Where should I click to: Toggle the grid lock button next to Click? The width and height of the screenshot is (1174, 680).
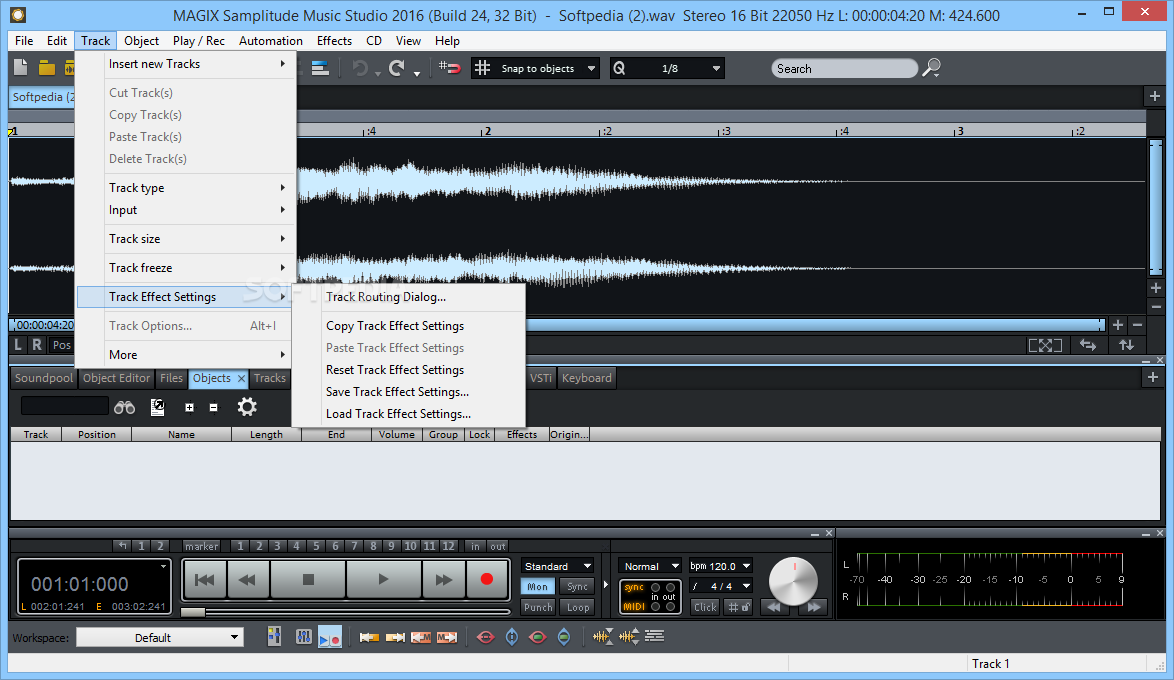(739, 607)
